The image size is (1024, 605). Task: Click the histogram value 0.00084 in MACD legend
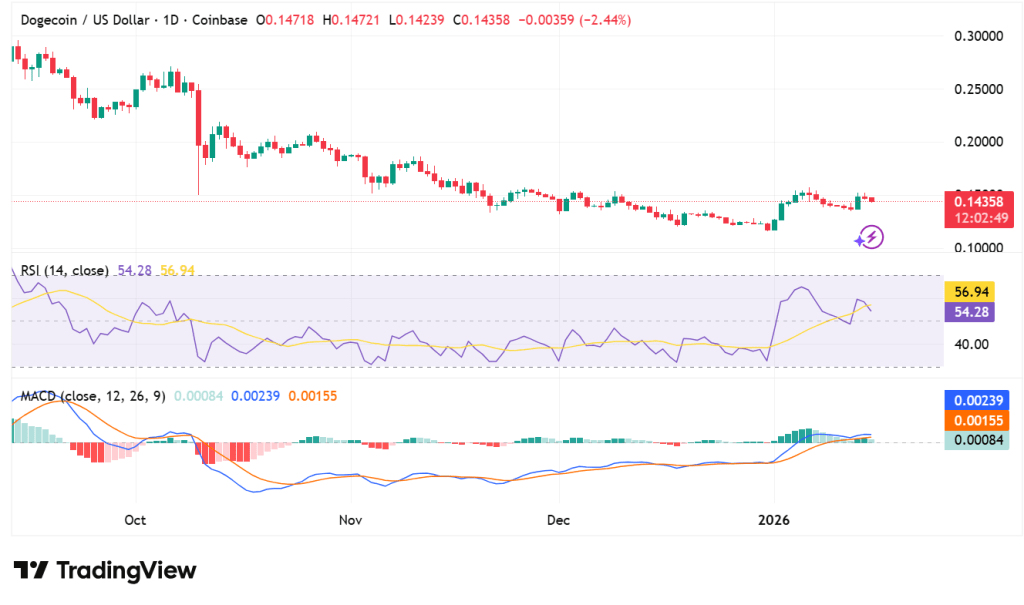pyautogui.click(x=199, y=396)
